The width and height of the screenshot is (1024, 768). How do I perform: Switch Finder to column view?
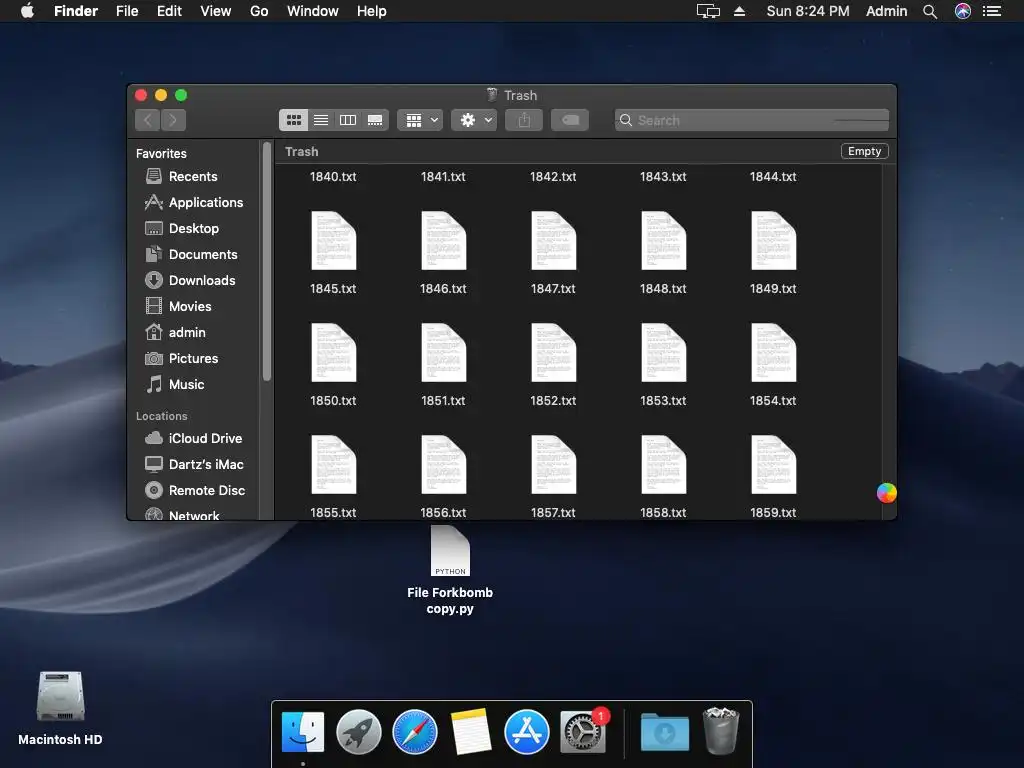pyautogui.click(x=348, y=120)
